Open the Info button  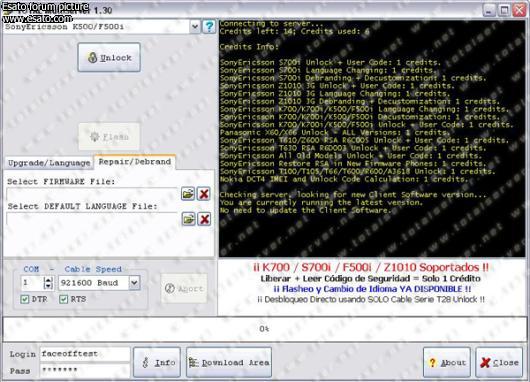(157, 362)
